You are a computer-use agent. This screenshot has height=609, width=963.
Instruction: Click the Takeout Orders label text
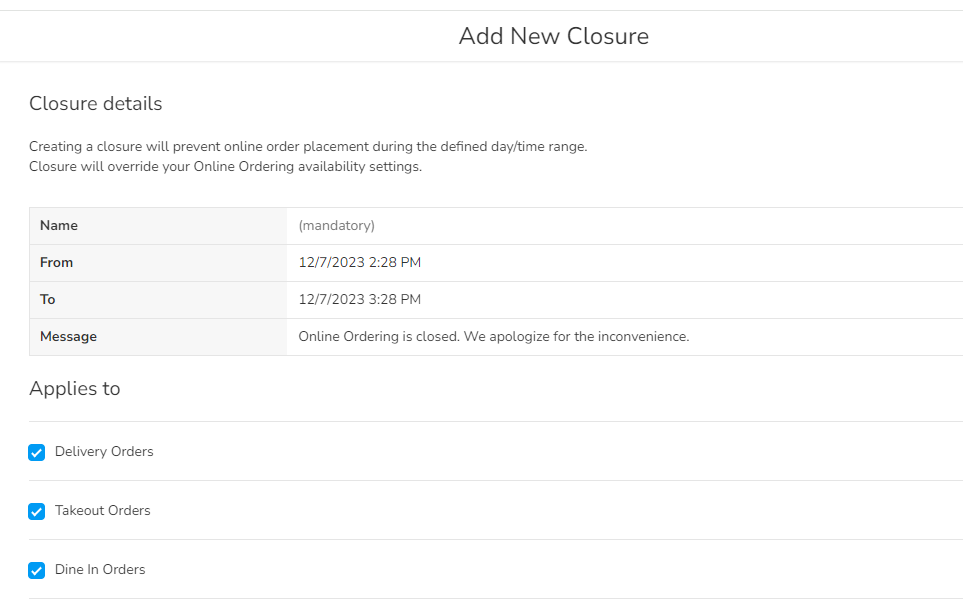point(102,511)
